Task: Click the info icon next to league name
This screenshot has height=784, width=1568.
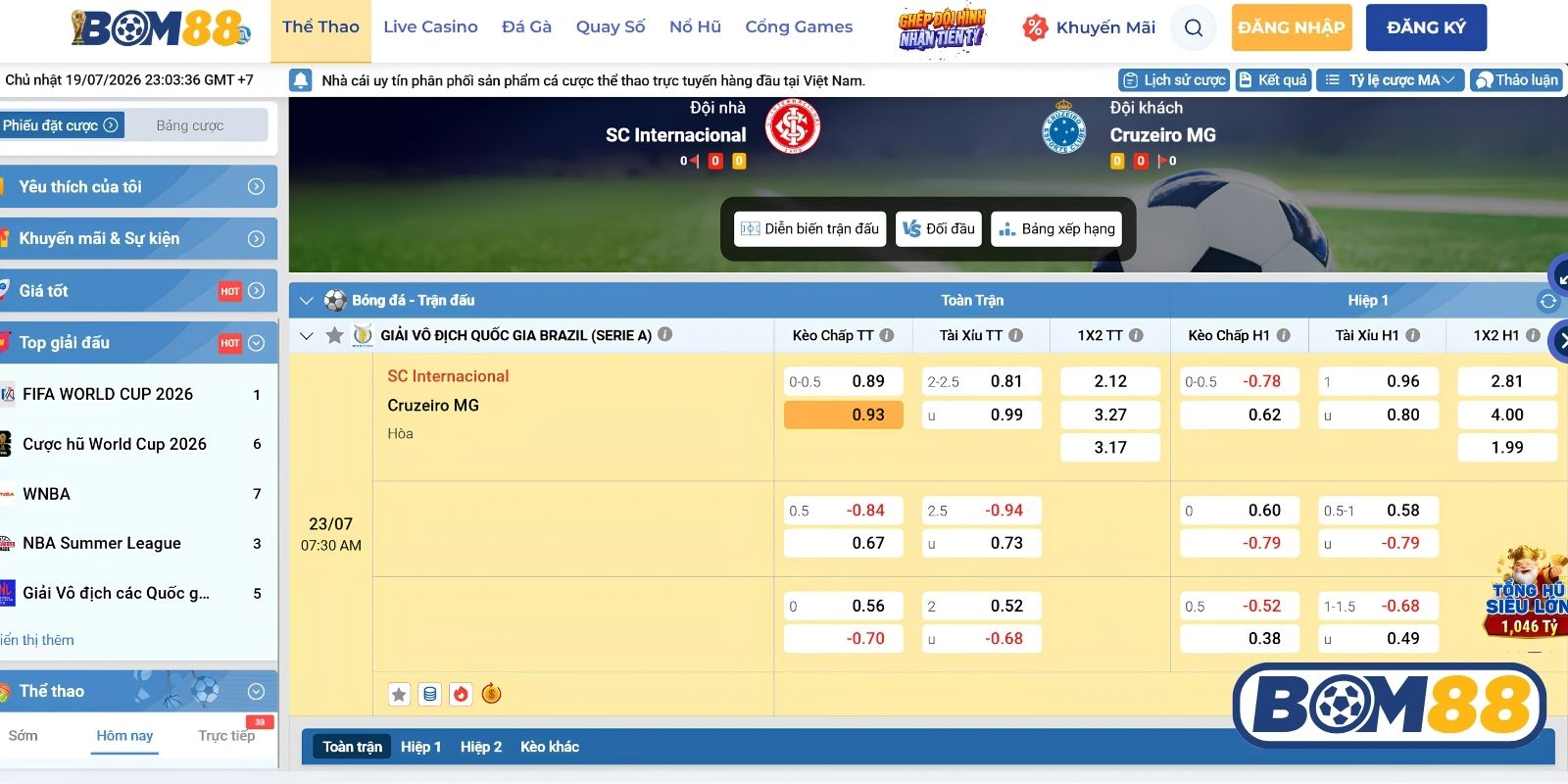Action: (x=665, y=334)
